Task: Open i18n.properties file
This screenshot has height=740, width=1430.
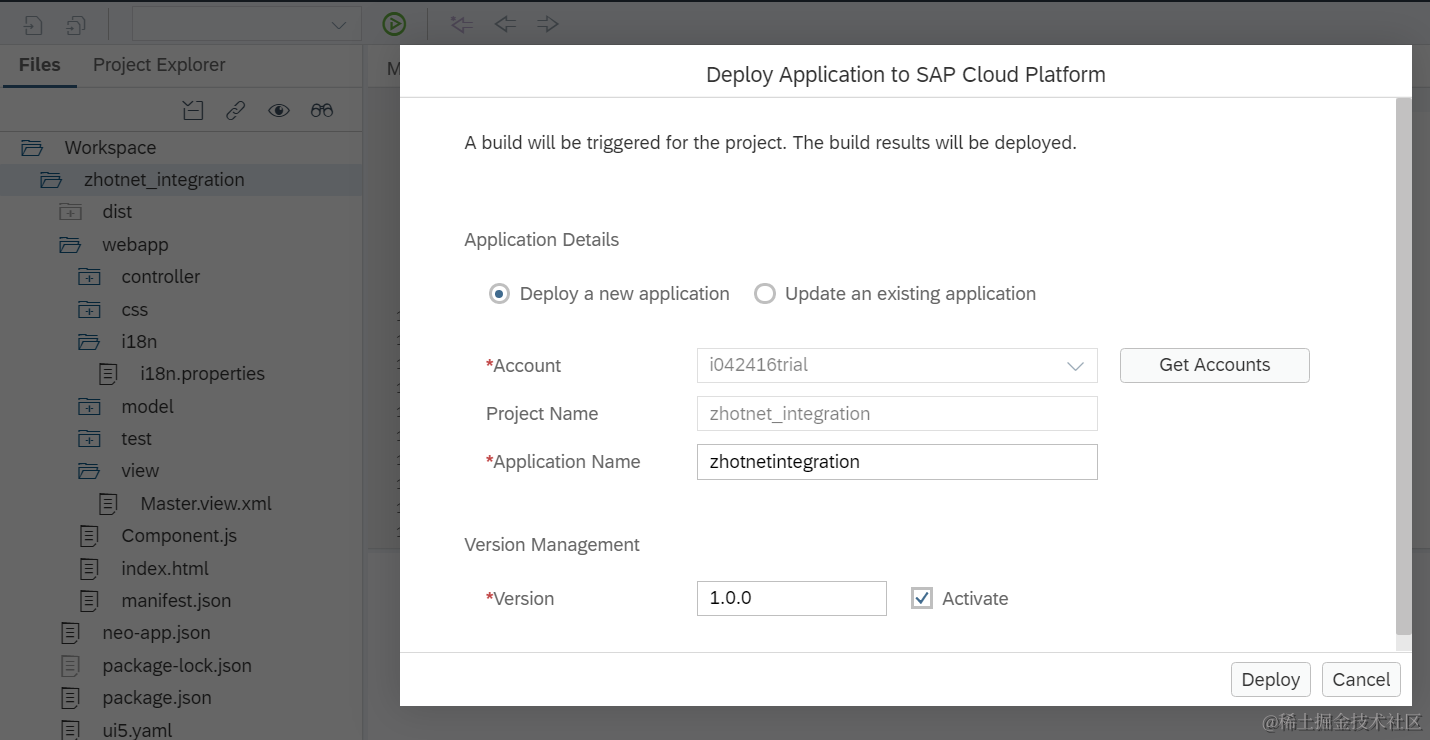Action: point(203,374)
